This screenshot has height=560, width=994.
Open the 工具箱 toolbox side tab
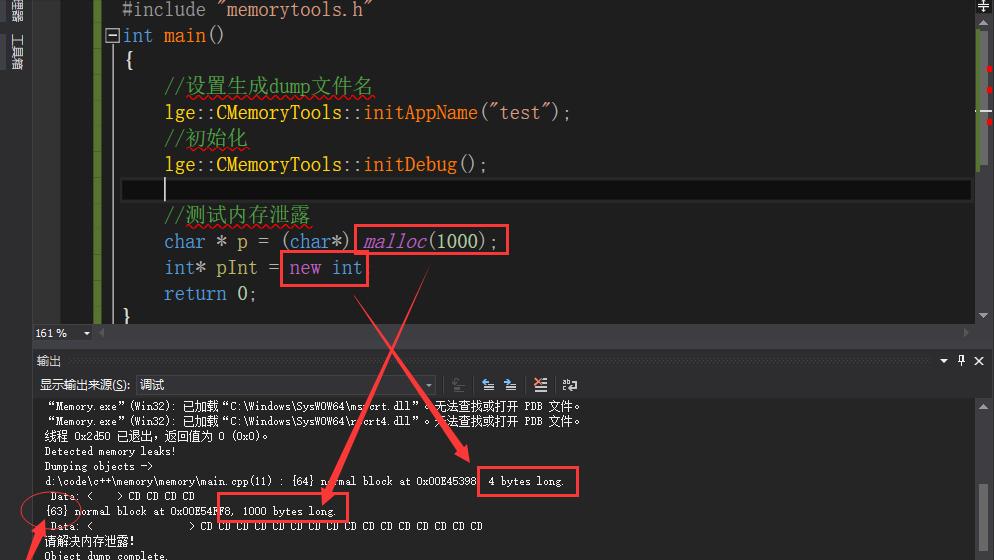tap(17, 52)
